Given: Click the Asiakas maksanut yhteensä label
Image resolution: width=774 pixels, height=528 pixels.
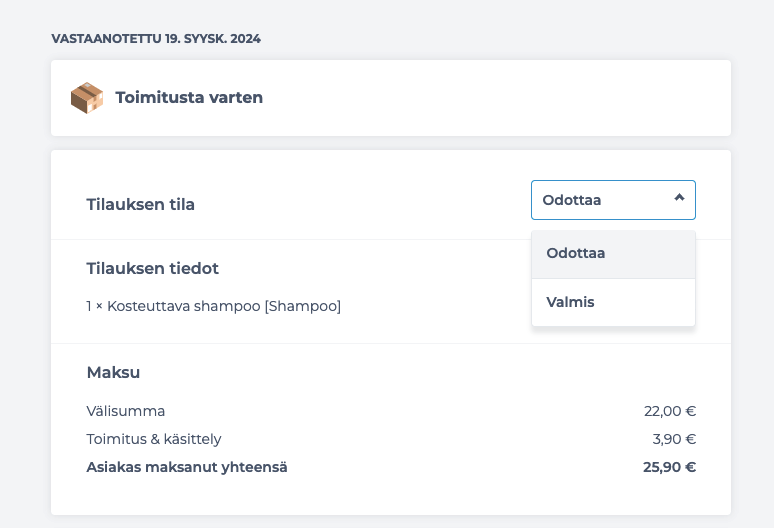Looking at the screenshot, I should [187, 467].
